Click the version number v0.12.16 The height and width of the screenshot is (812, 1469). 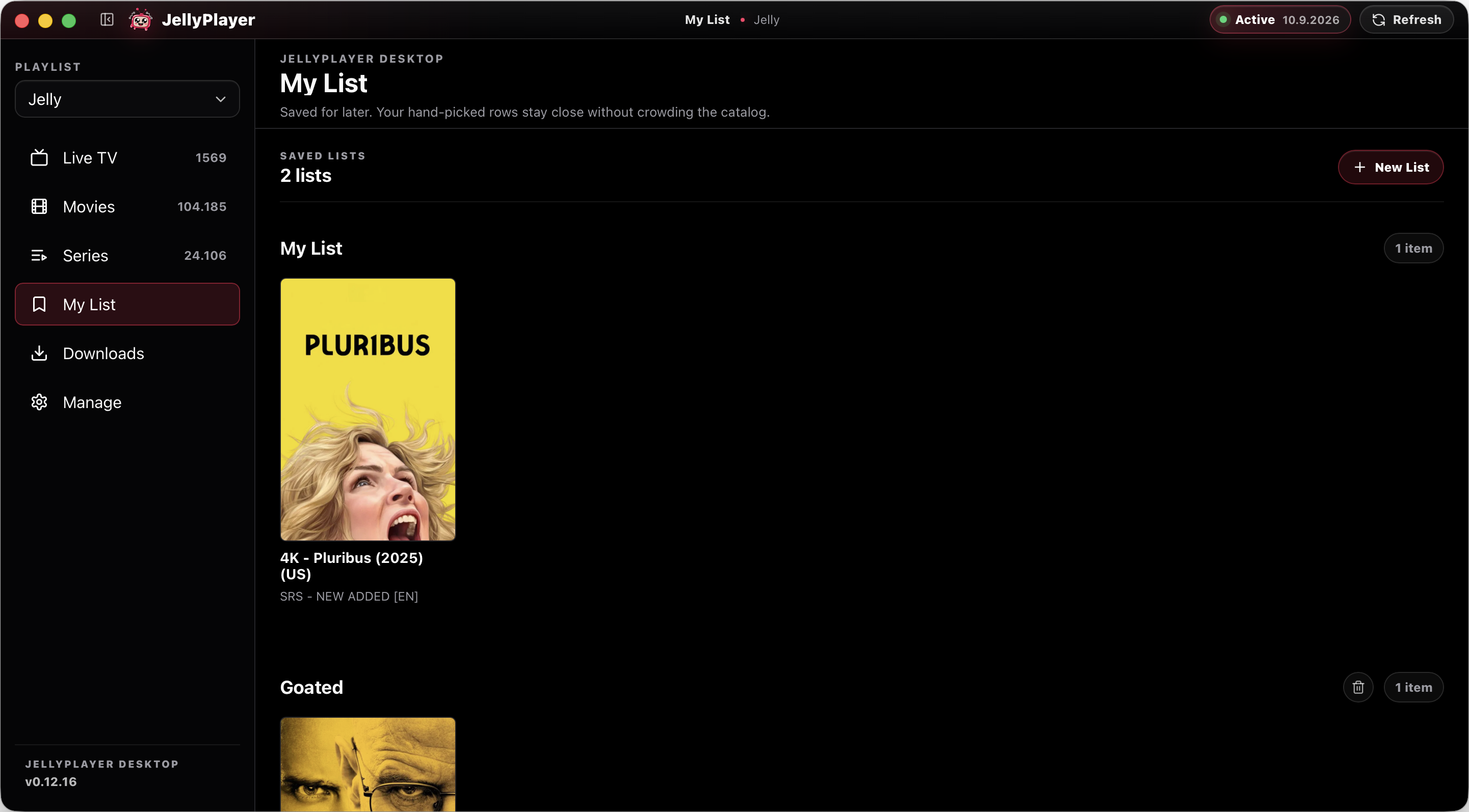[x=51, y=782]
